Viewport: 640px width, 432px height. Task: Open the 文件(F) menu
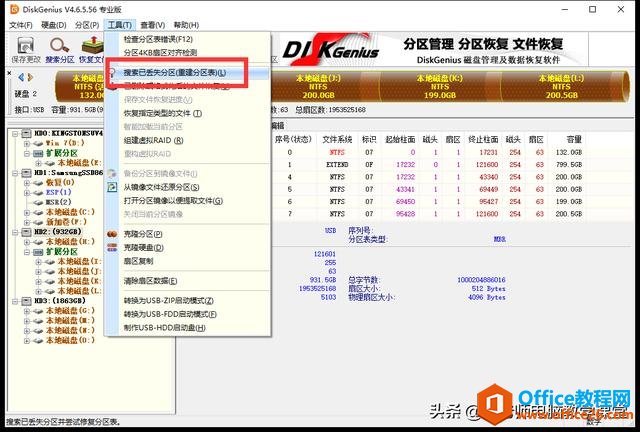point(21,25)
